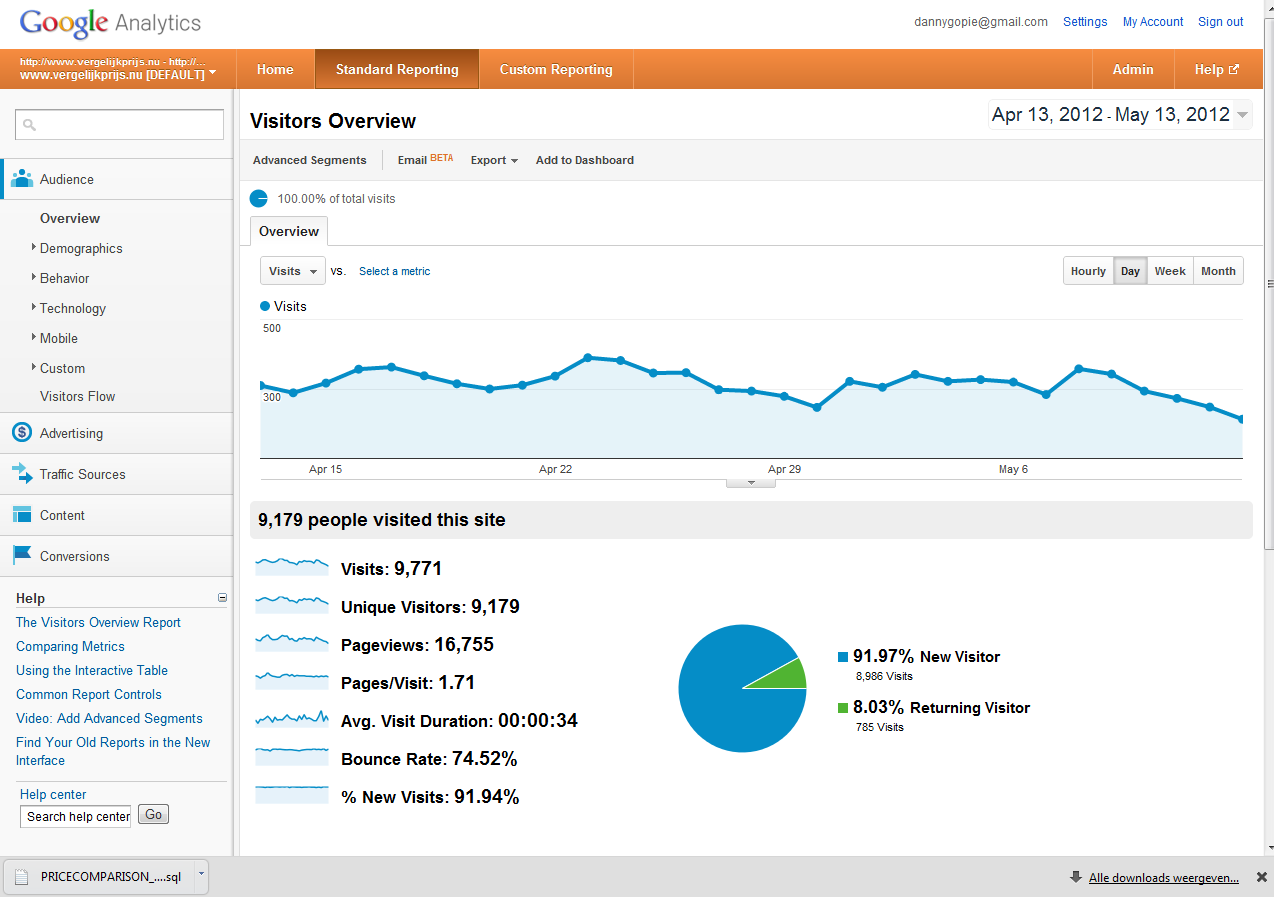Screen dimensions: 1274x897
Task: Click the Go button beside help search
Action: pos(153,814)
